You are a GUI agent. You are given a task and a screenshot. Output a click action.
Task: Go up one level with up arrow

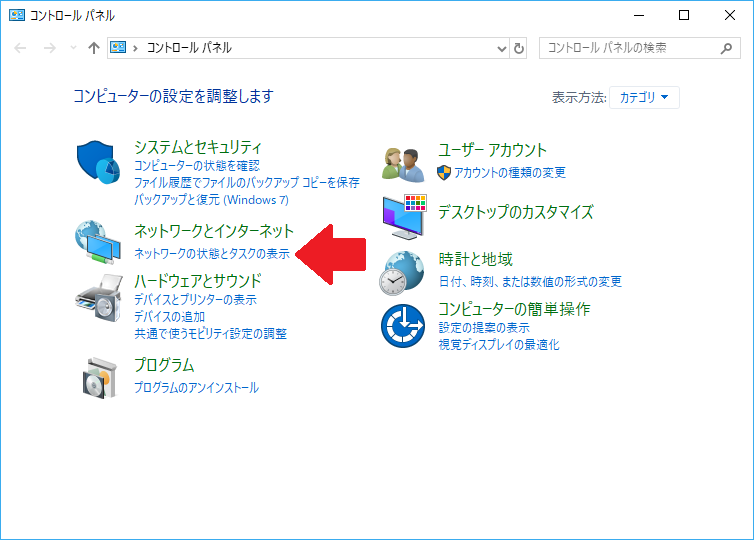[94, 48]
